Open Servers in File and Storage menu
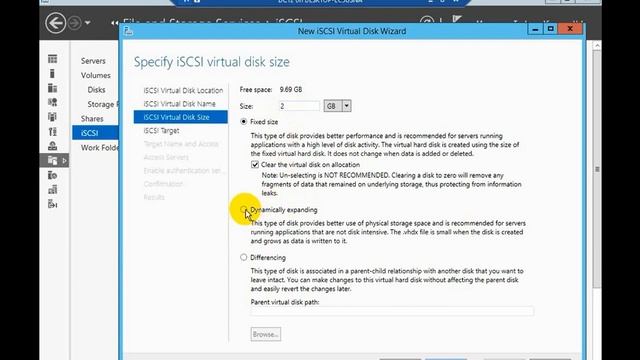Viewport: 640px width, 360px height. (x=93, y=61)
